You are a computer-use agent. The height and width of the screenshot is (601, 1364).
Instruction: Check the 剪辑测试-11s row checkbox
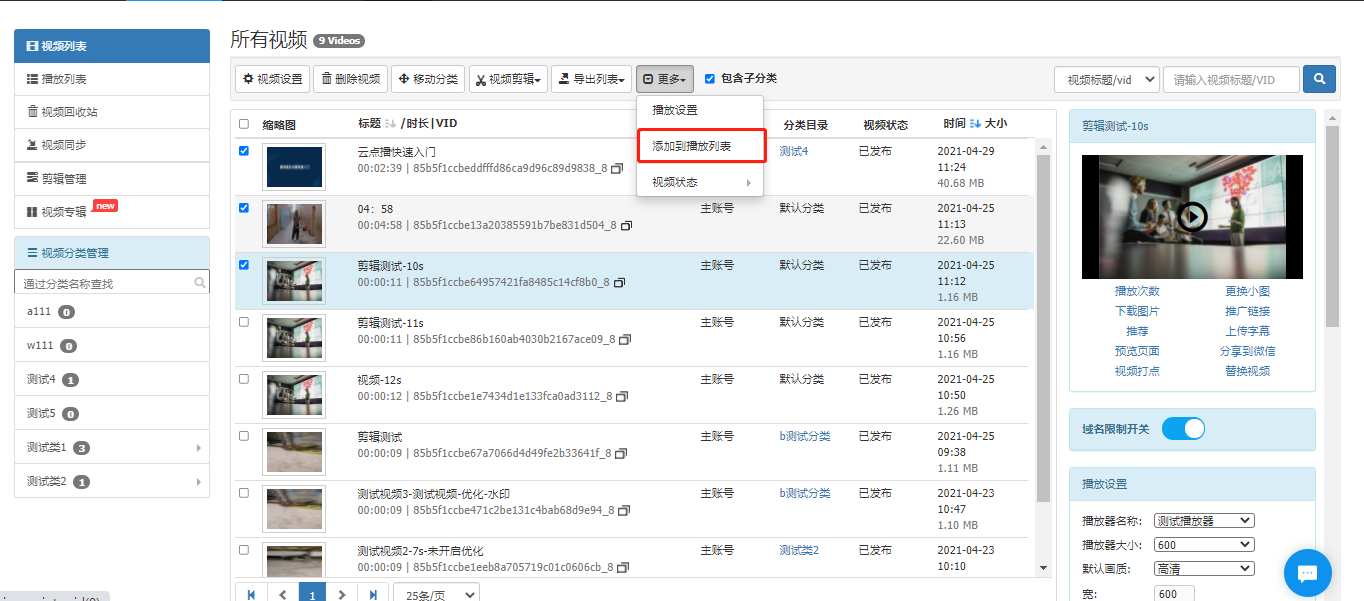click(x=244, y=322)
